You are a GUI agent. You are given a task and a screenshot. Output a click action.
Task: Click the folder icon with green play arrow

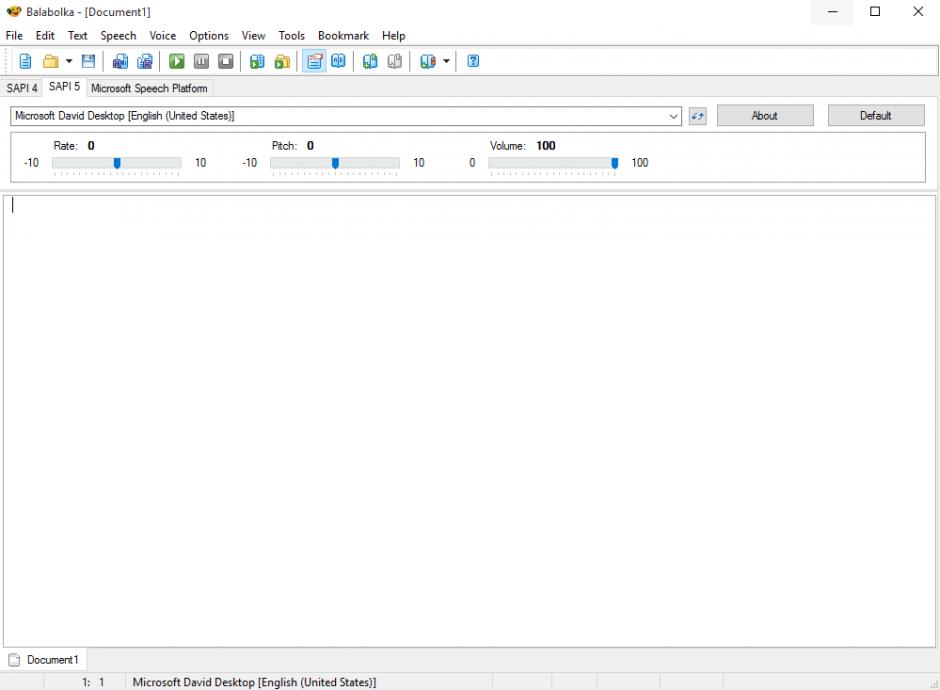282,61
